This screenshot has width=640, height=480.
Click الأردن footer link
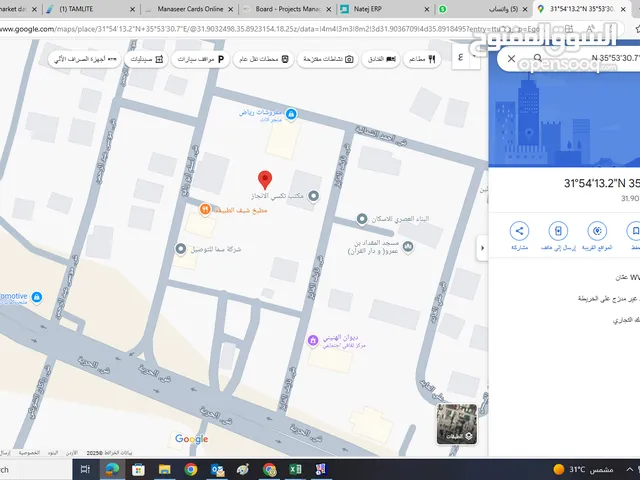coord(72,453)
